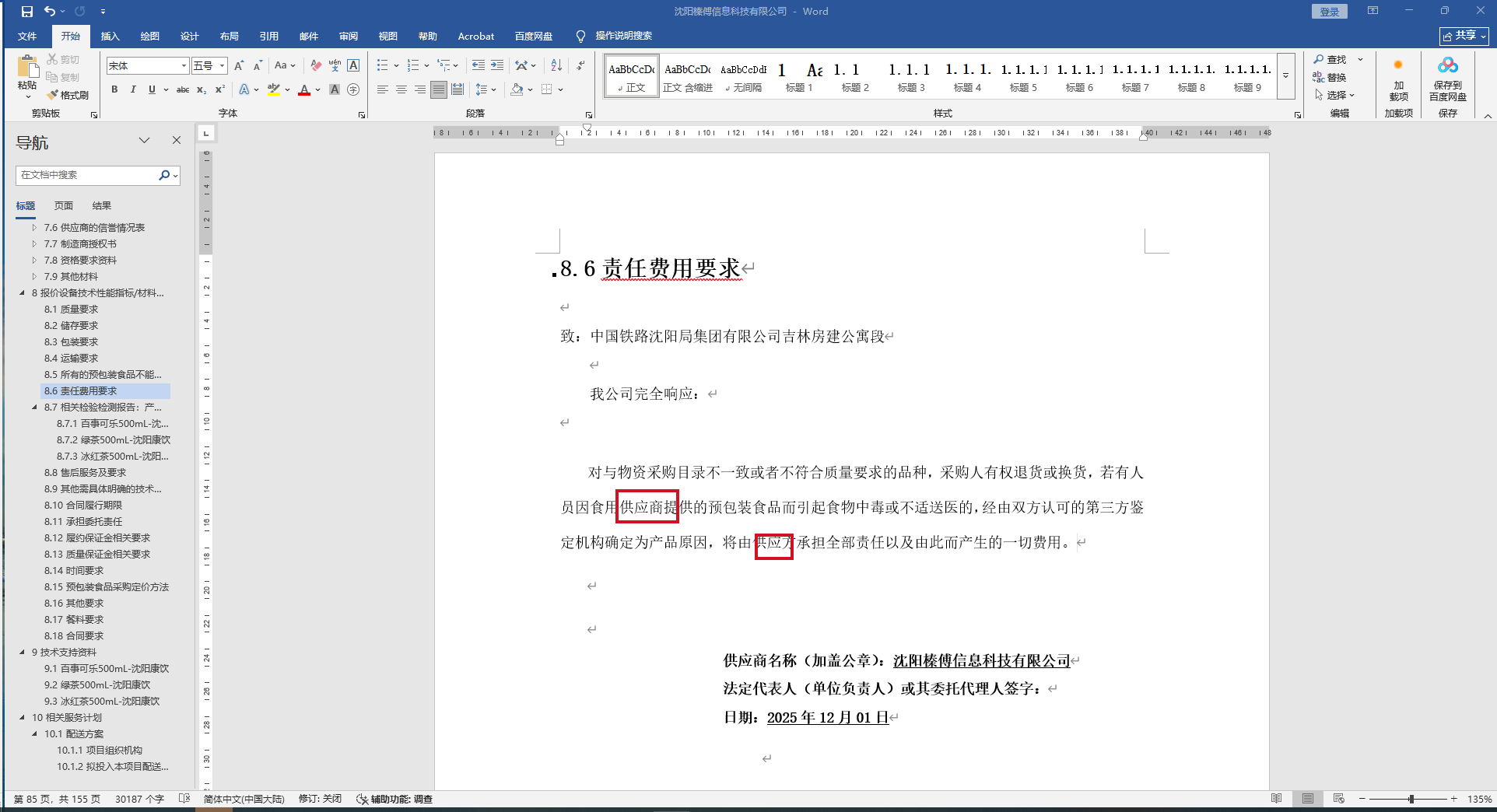Click the sort A-Z icon

(x=556, y=66)
